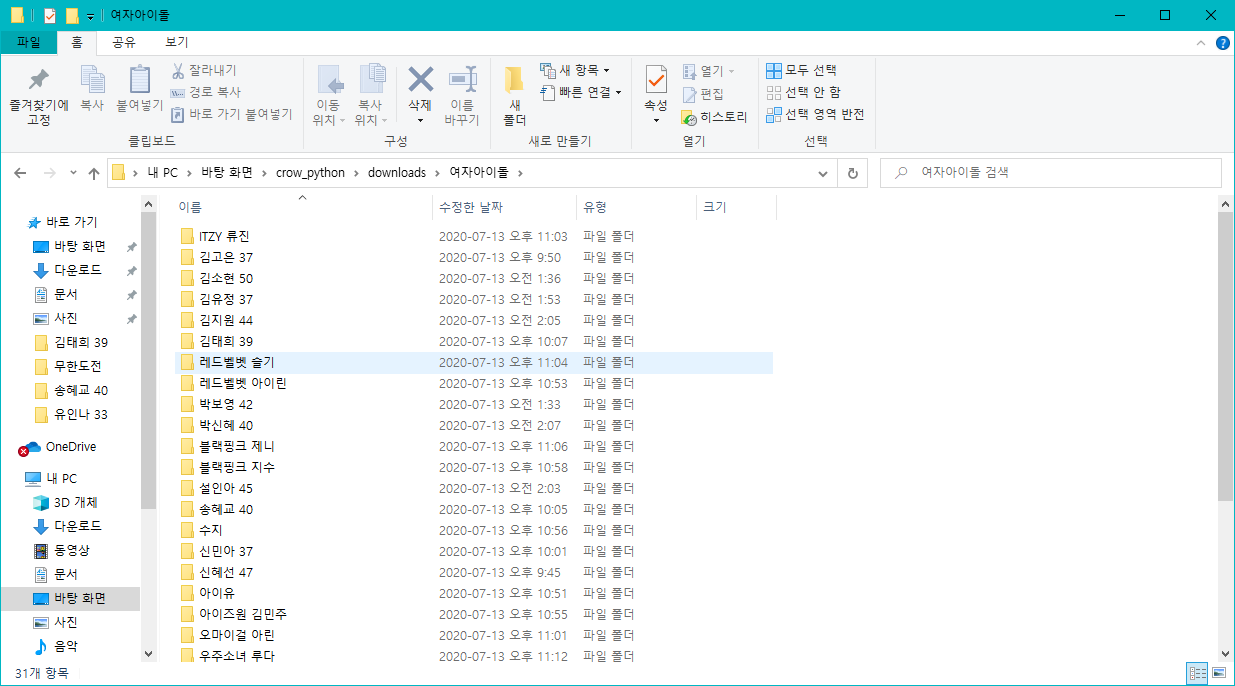Click the 삭제 (Delete) X icon
This screenshot has width=1235, height=686.
pos(420,79)
